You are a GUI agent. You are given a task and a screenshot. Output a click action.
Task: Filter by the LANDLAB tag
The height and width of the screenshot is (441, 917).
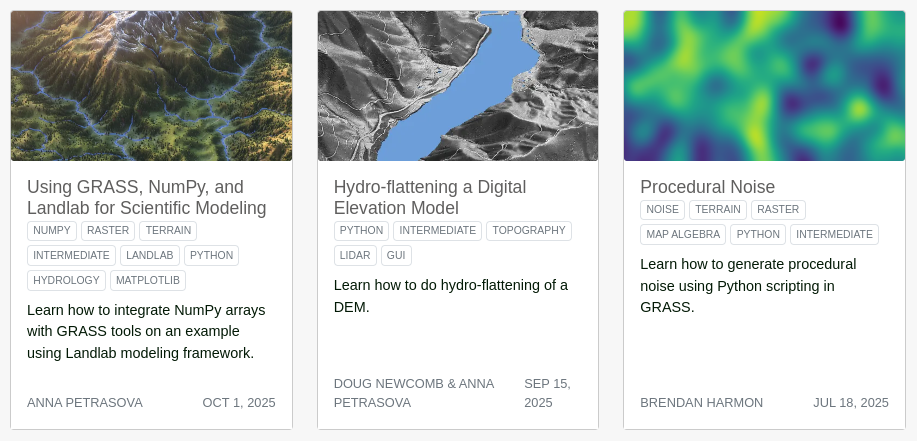point(150,255)
